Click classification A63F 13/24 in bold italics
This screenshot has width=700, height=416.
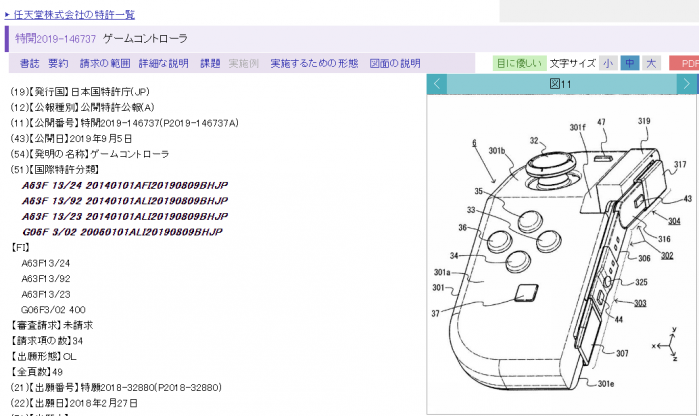tap(122, 185)
